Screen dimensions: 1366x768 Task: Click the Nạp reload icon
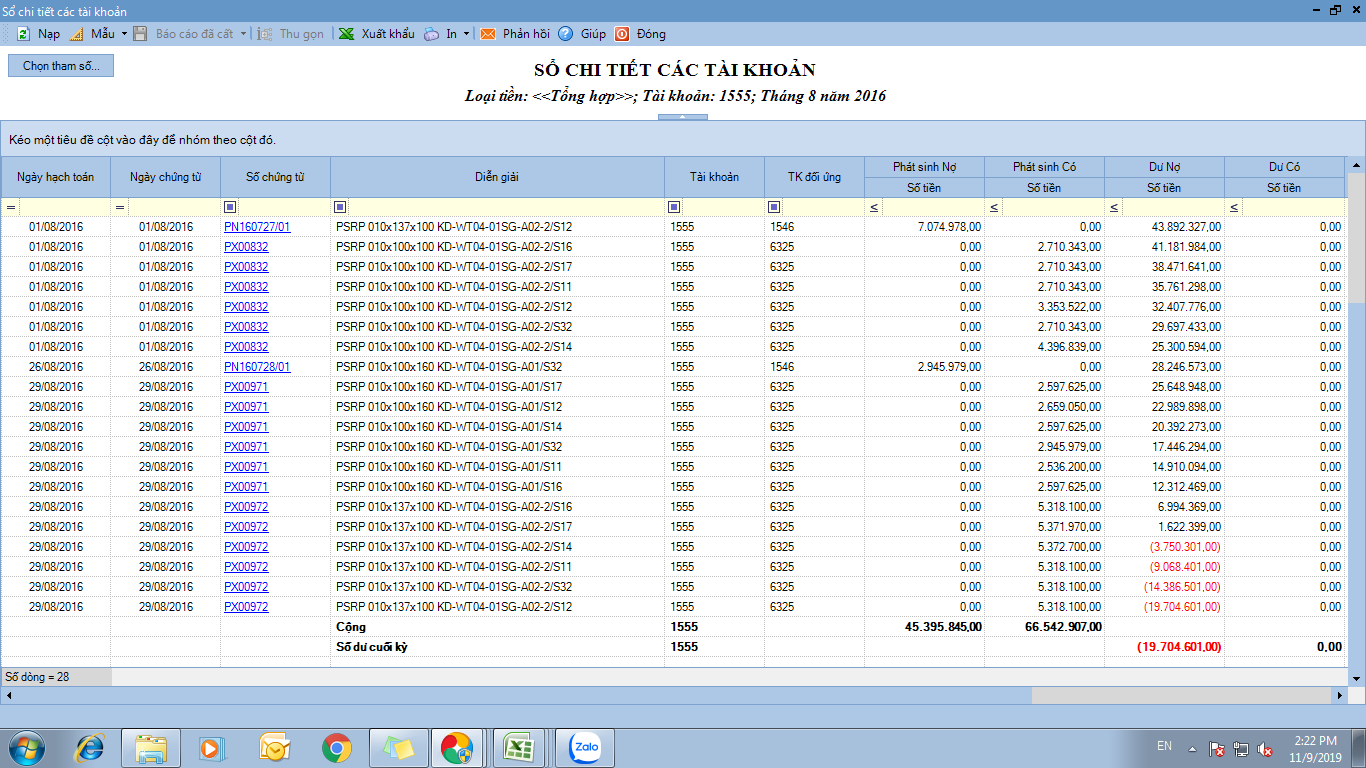point(23,34)
